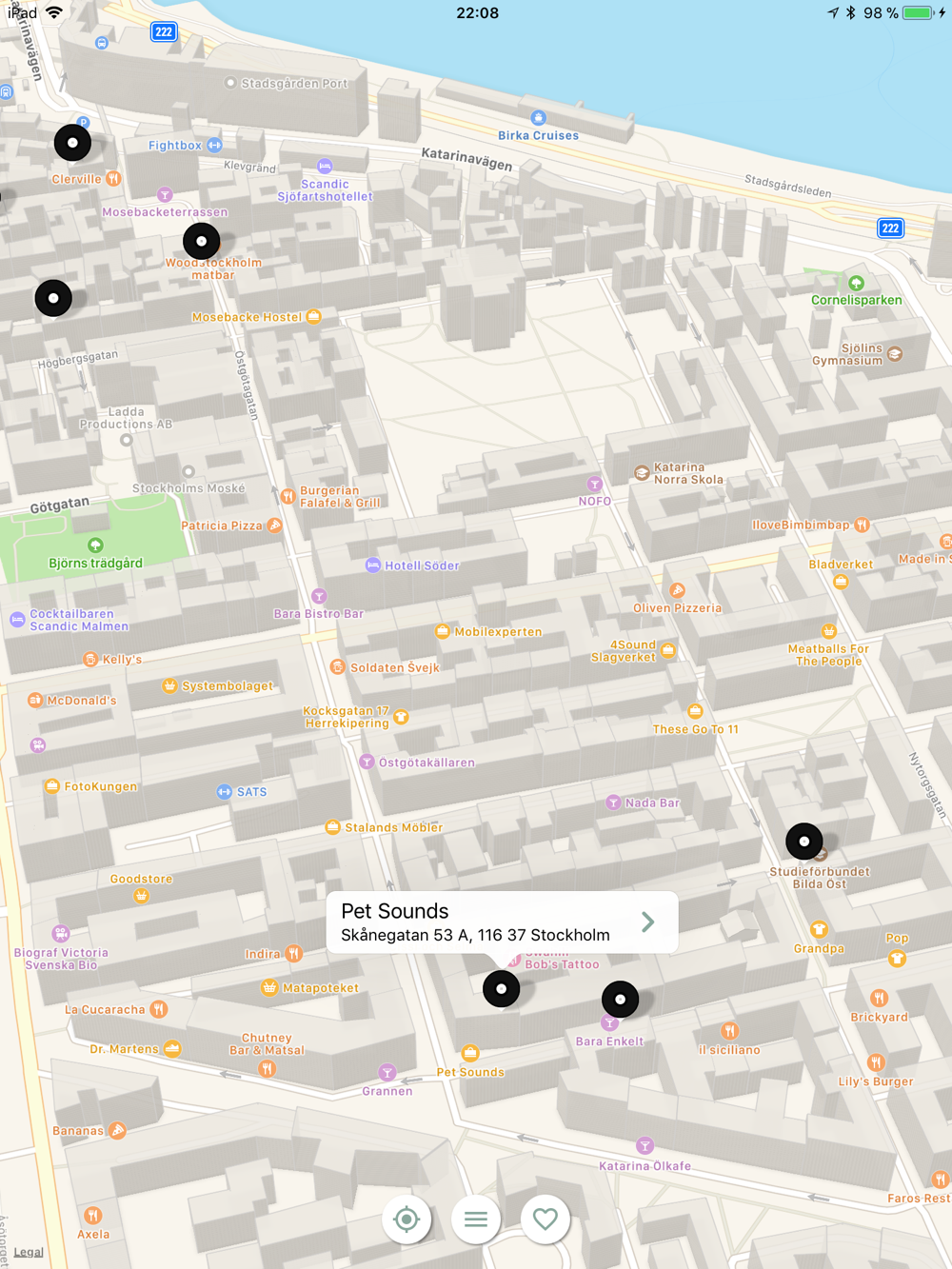Tap the Pet Sounds callout title
Image resolution: width=952 pixels, height=1269 pixels.
point(395,911)
